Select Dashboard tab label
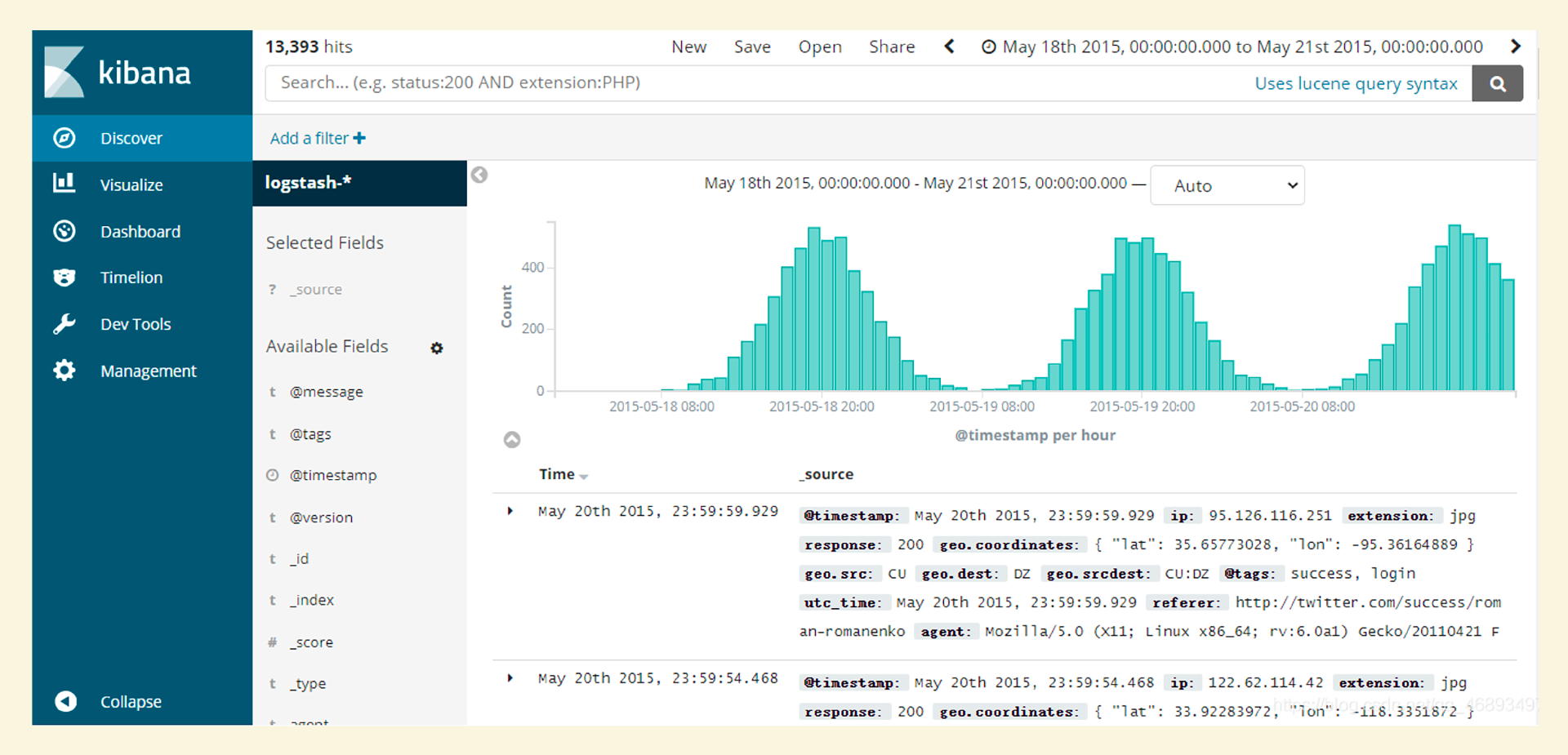 (x=140, y=231)
